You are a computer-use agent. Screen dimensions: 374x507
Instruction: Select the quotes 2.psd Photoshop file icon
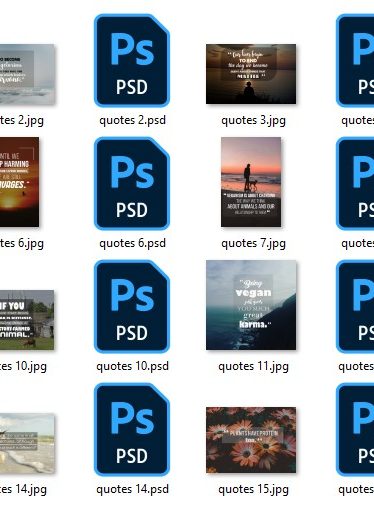(132, 60)
